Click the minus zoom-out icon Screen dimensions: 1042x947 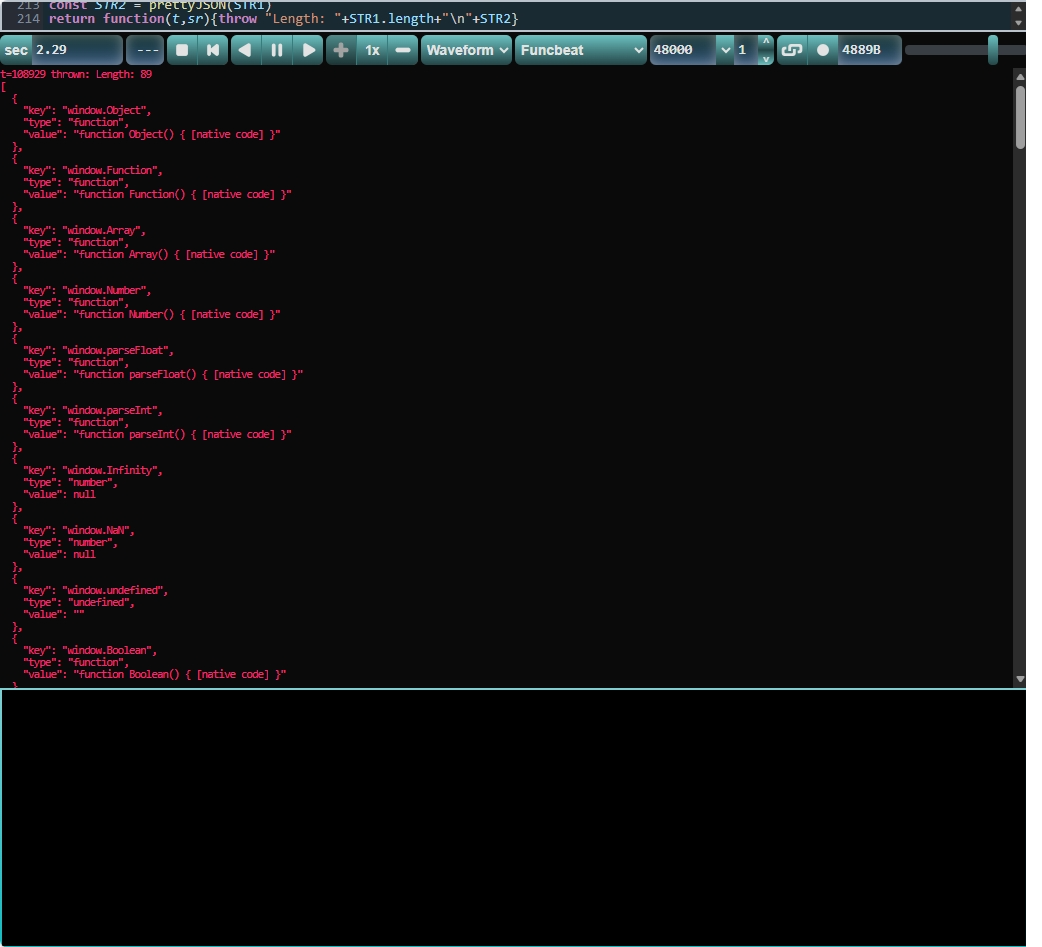click(x=403, y=50)
